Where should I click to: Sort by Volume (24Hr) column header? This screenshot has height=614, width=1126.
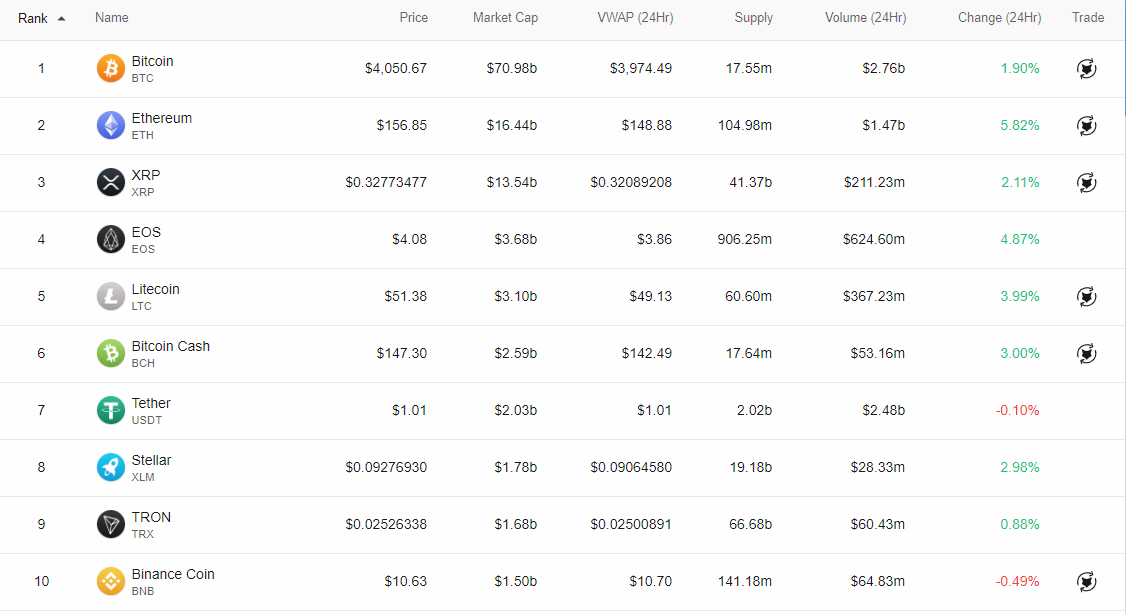click(865, 17)
